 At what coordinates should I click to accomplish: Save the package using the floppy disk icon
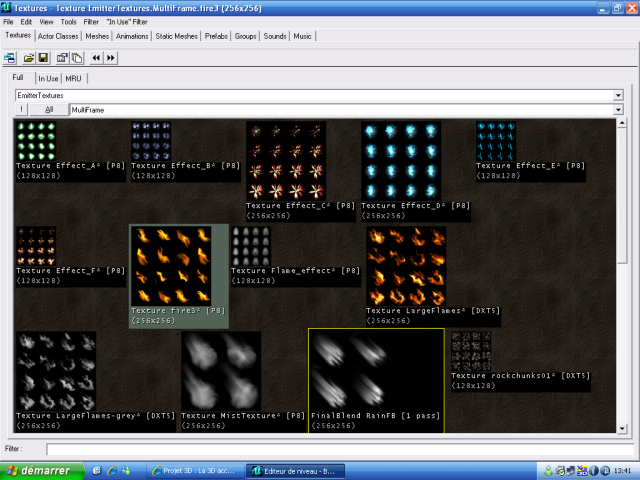(x=43, y=58)
